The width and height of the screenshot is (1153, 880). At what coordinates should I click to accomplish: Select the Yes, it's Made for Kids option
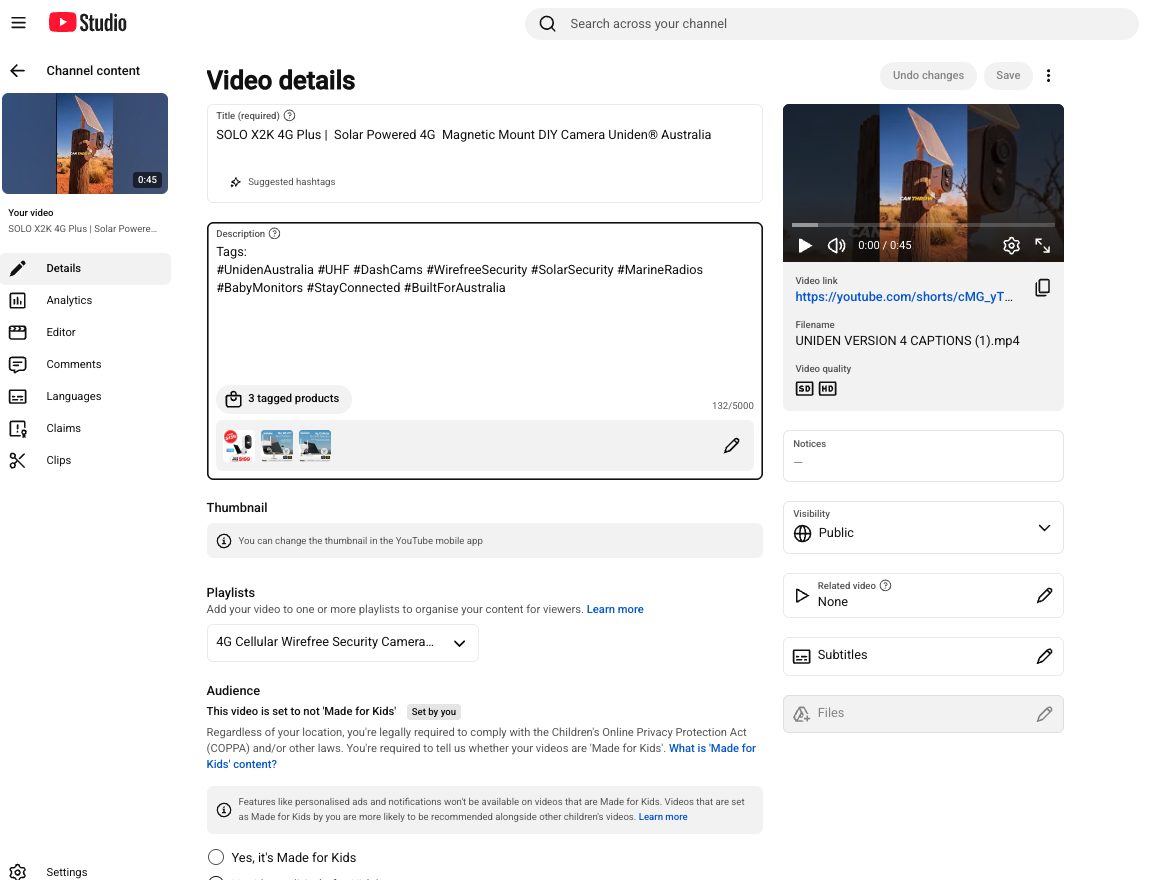[x=215, y=857]
